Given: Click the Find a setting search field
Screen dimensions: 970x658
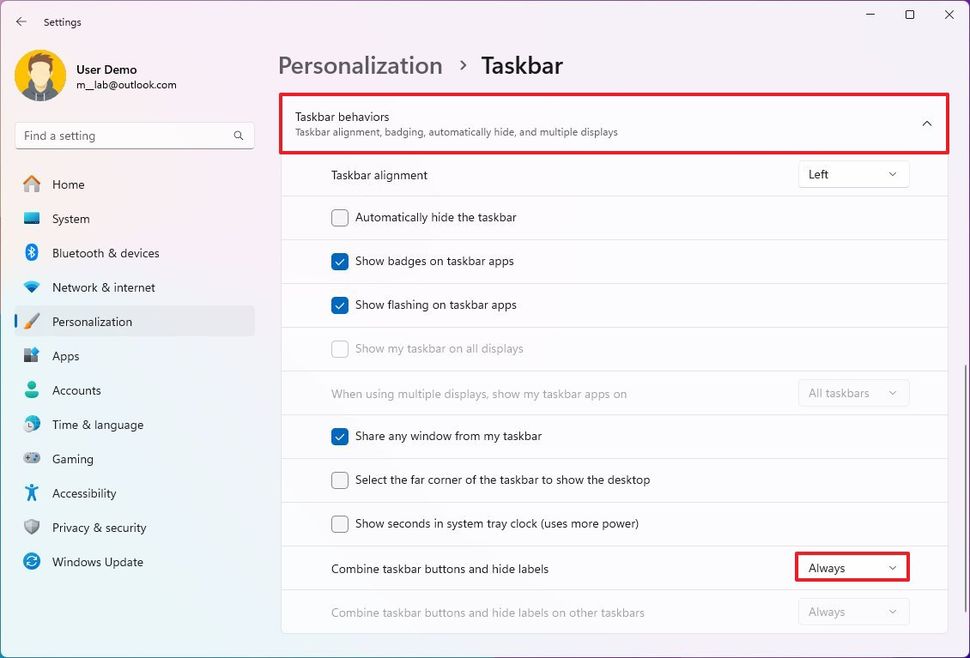Looking at the screenshot, I should click(x=134, y=135).
